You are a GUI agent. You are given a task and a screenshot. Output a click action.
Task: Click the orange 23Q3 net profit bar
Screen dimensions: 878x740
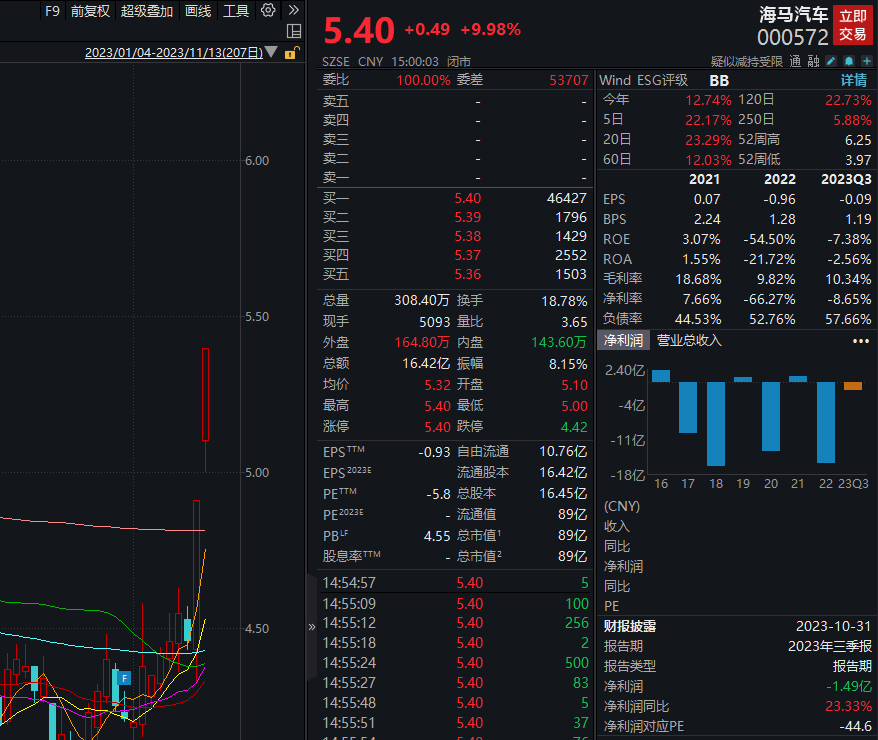853,386
